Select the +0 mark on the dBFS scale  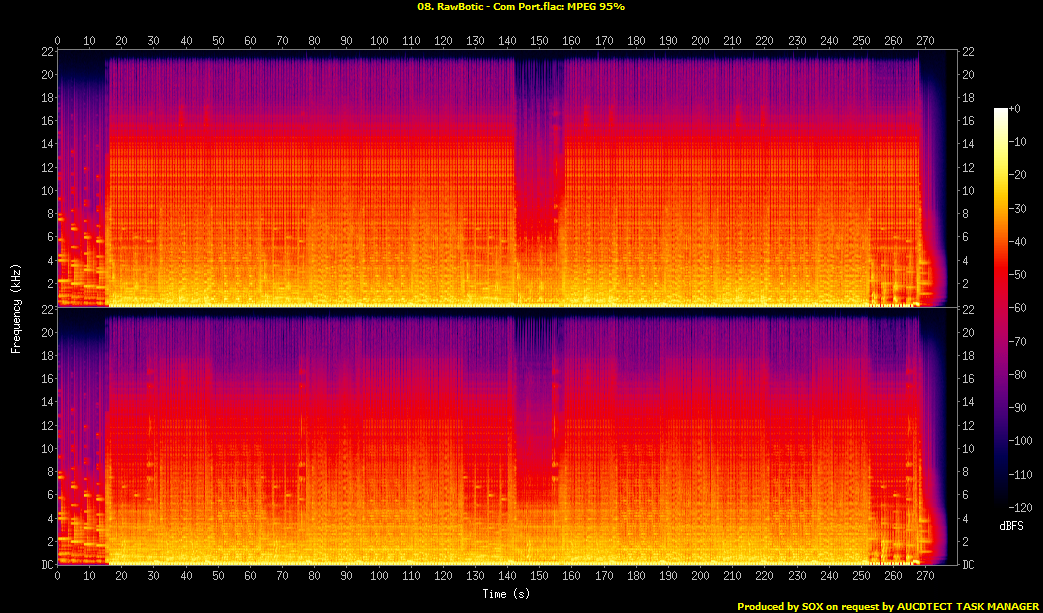click(1014, 109)
